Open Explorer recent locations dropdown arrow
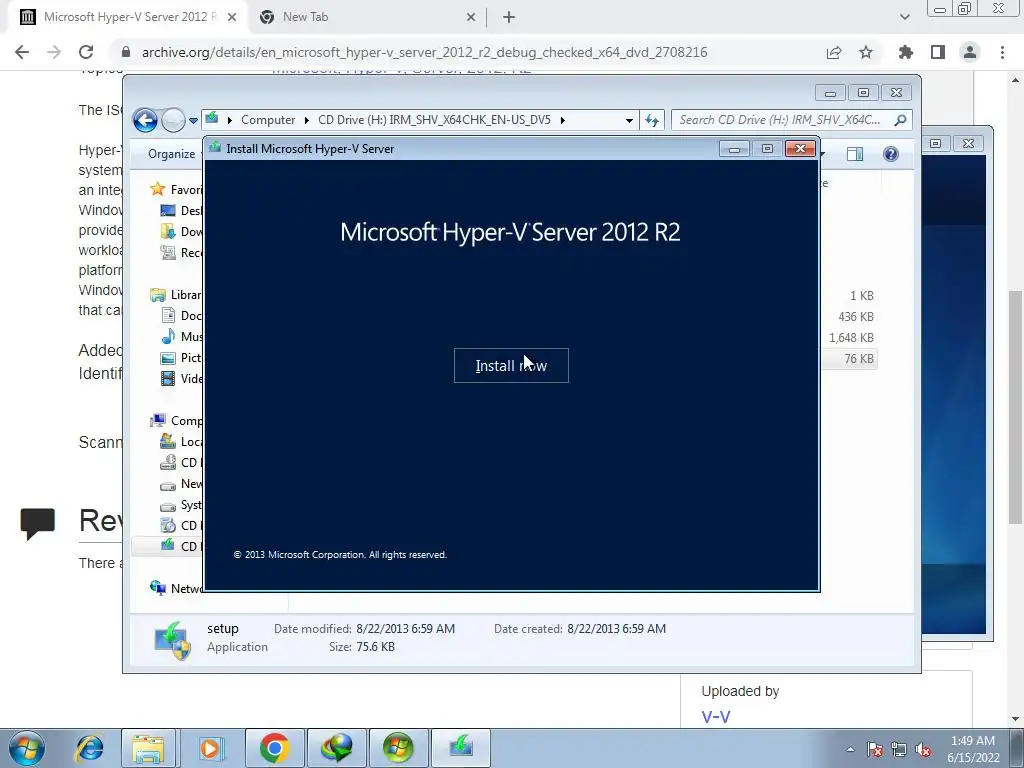The image size is (1024, 768). point(193,120)
